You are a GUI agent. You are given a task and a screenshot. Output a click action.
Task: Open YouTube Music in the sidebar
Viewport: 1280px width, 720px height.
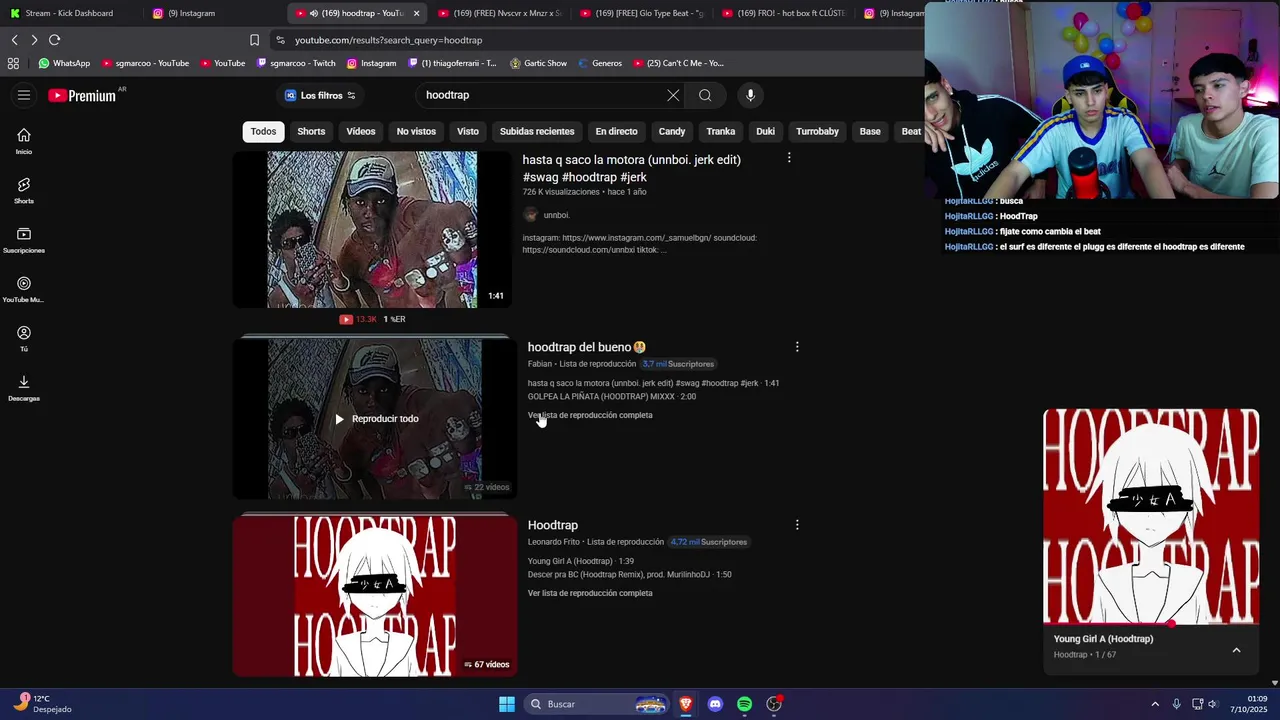coord(24,289)
